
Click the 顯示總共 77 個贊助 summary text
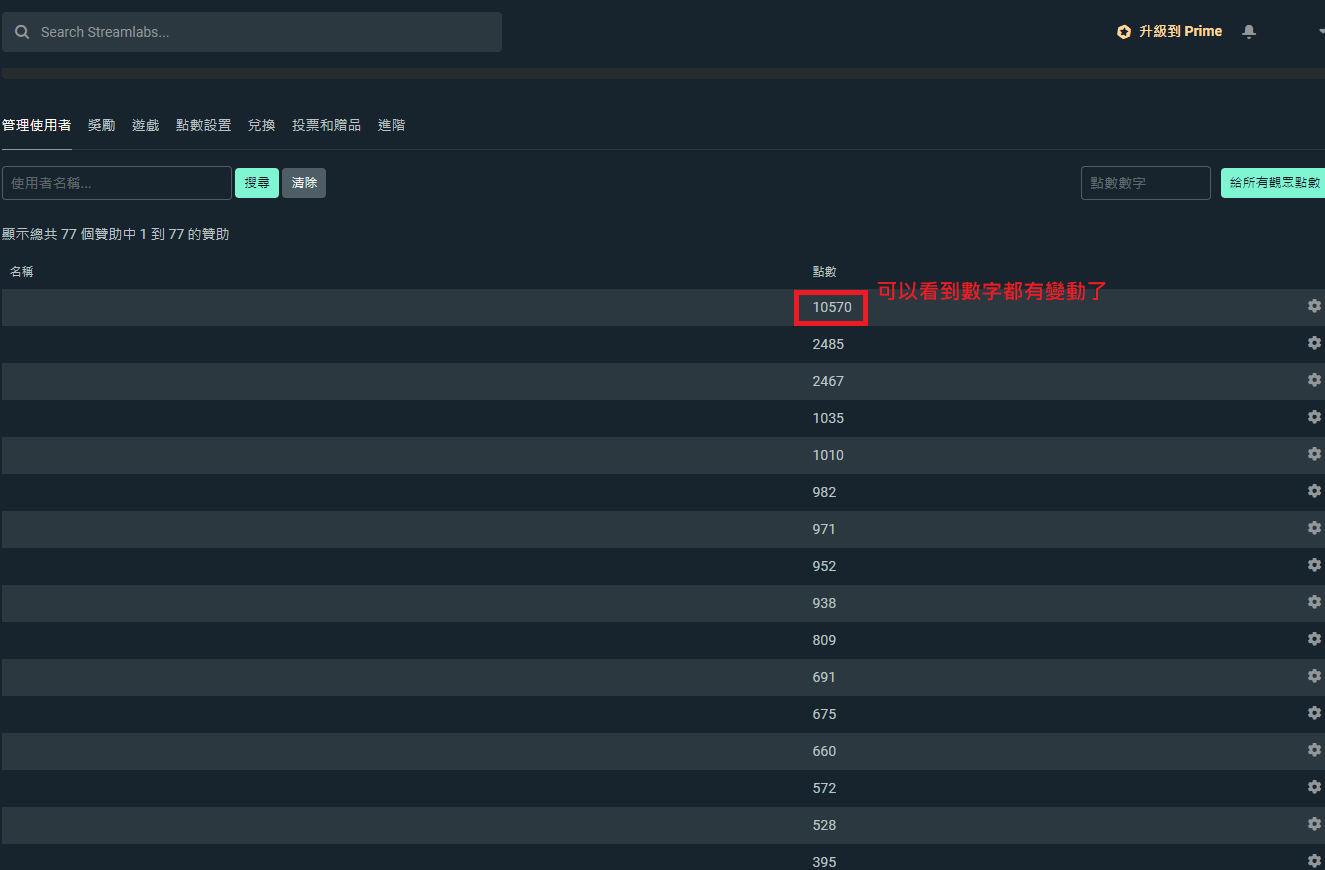coord(116,234)
